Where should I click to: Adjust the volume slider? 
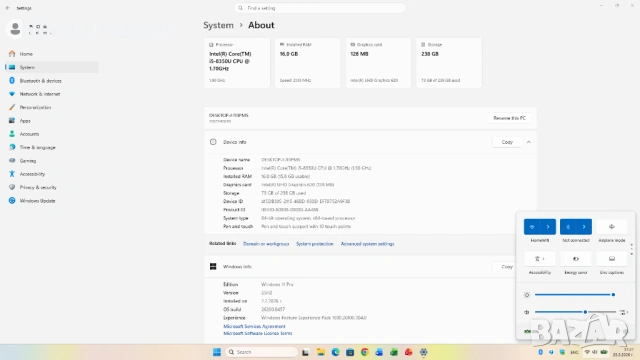pos(575,312)
